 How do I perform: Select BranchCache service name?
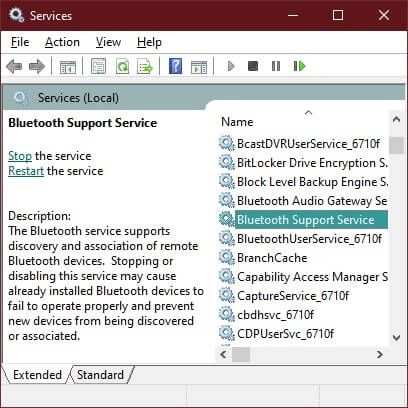tap(272, 258)
